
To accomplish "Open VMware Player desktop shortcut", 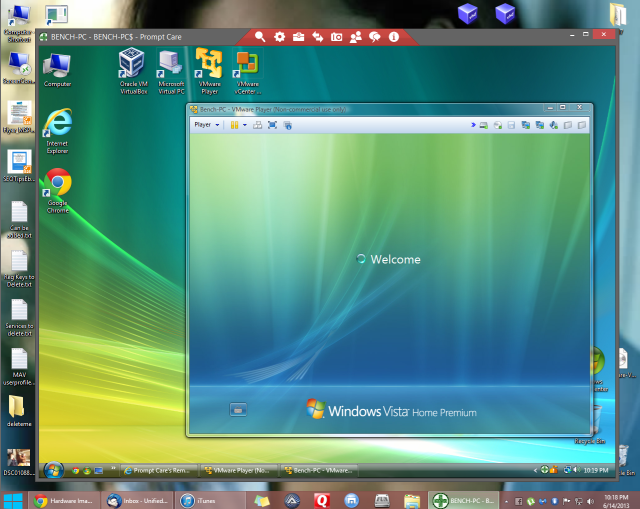I will click(209, 71).
